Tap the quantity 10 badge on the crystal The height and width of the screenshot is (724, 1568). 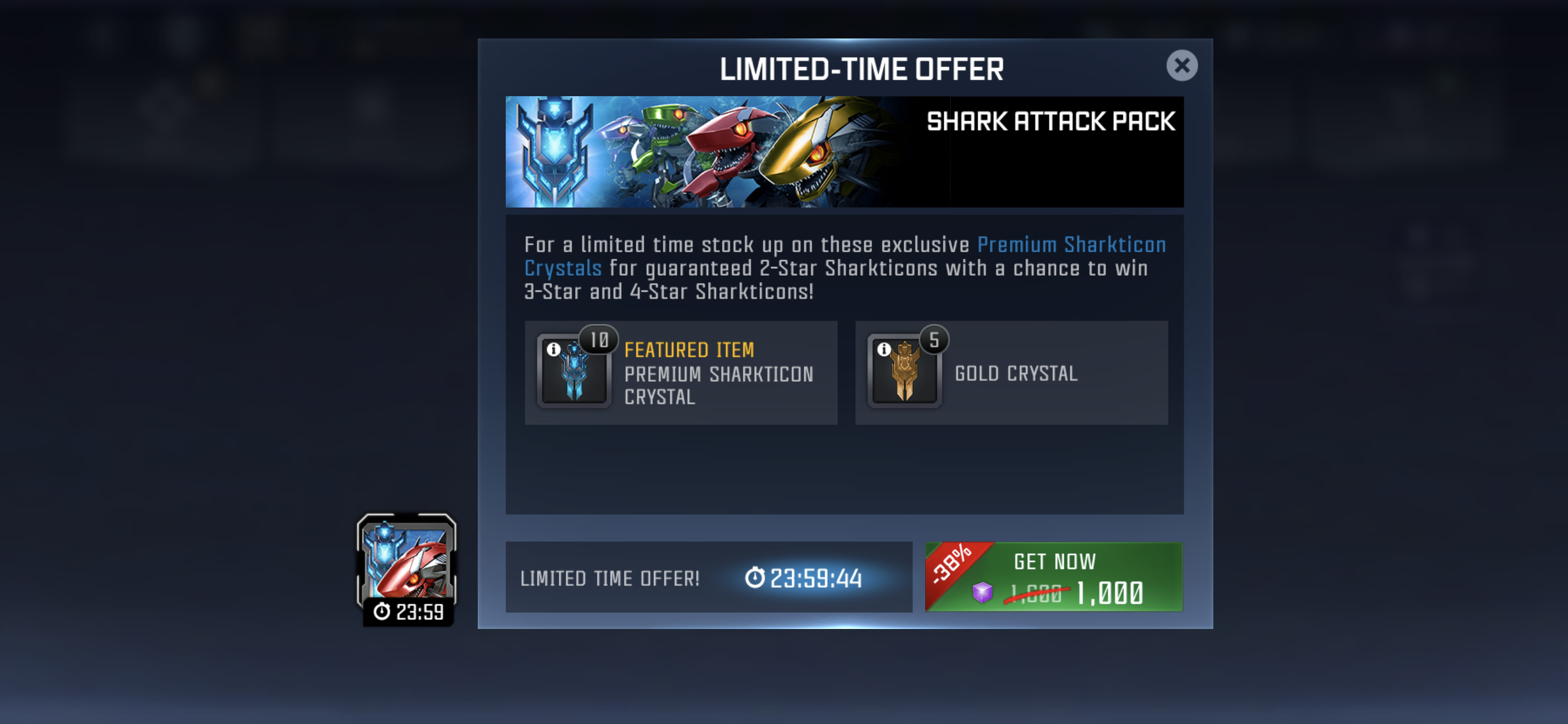599,339
